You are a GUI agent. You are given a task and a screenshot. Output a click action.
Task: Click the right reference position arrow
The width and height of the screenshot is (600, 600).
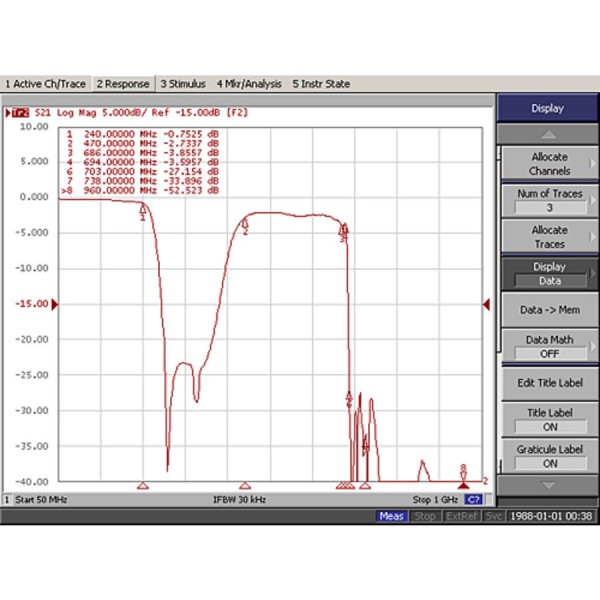[x=486, y=304]
